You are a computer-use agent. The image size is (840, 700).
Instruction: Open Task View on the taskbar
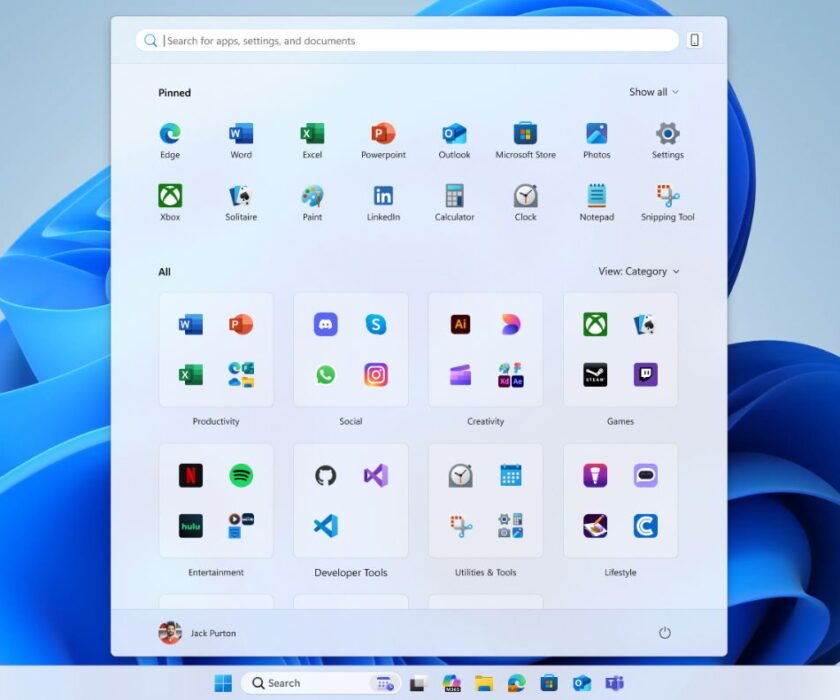(418, 683)
